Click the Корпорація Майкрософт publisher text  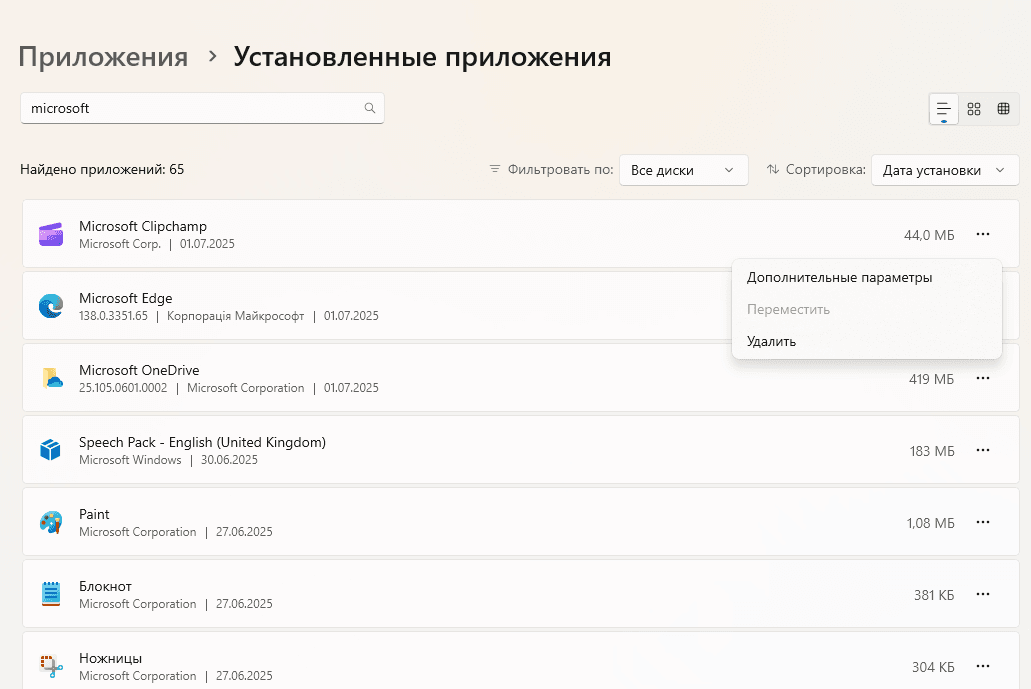point(235,316)
